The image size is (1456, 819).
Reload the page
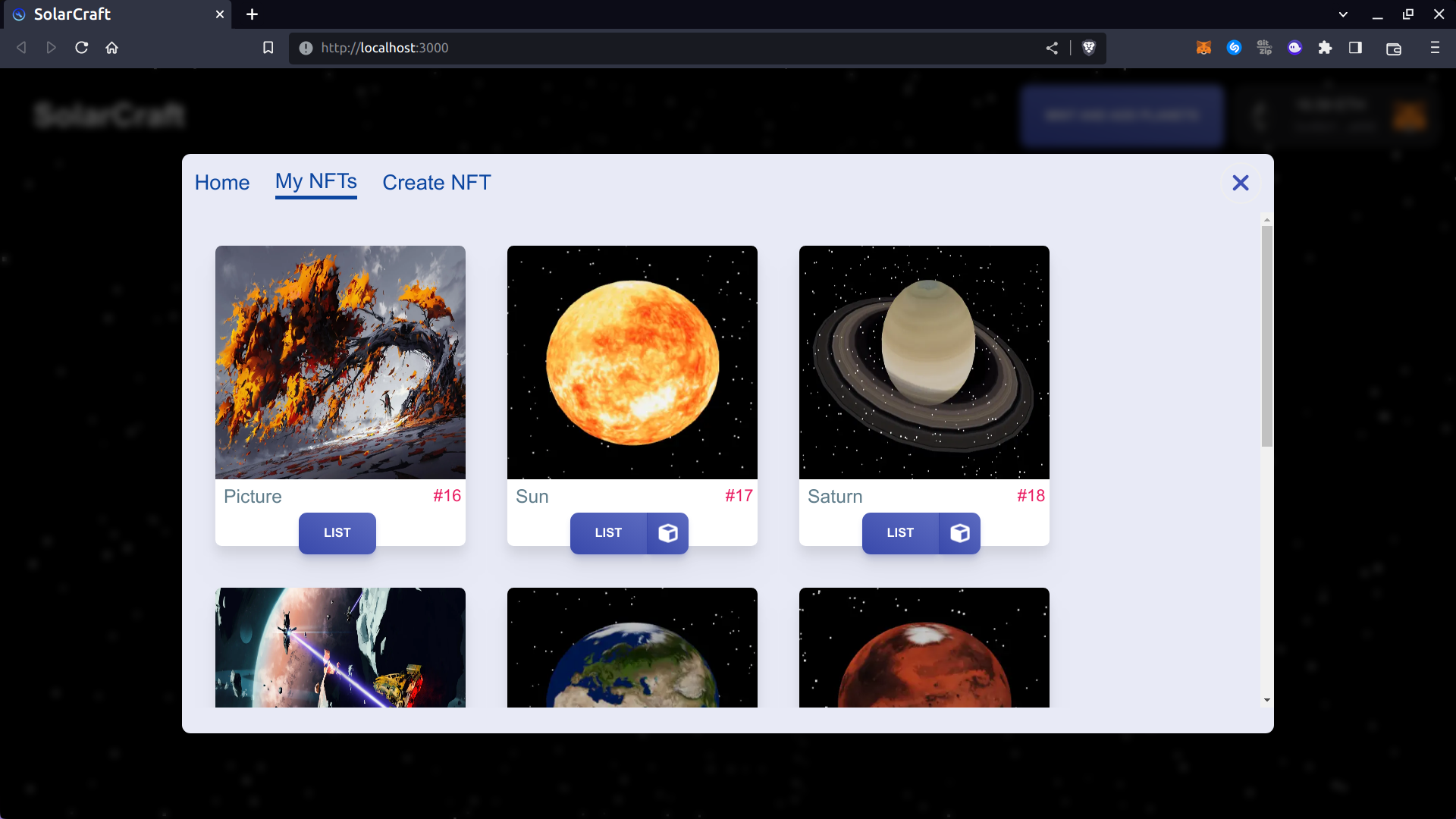(x=82, y=48)
